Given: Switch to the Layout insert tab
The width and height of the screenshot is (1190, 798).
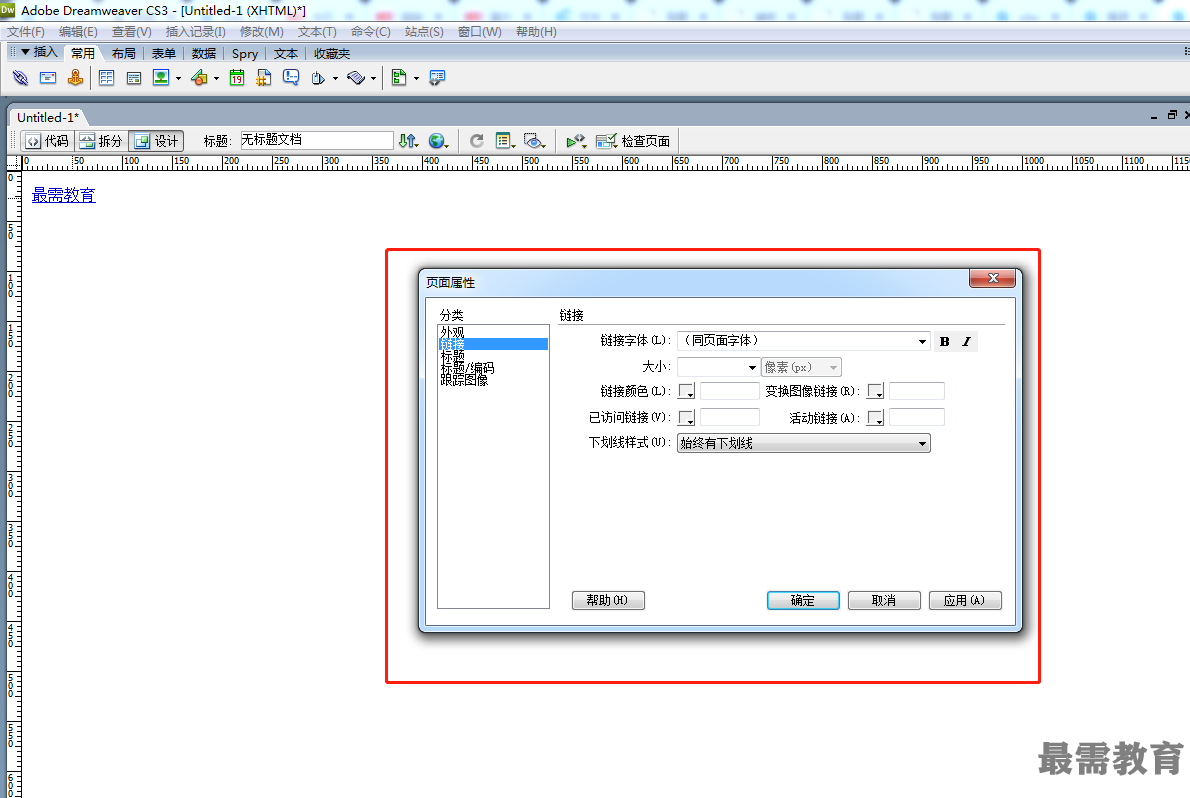Looking at the screenshot, I should [x=124, y=53].
